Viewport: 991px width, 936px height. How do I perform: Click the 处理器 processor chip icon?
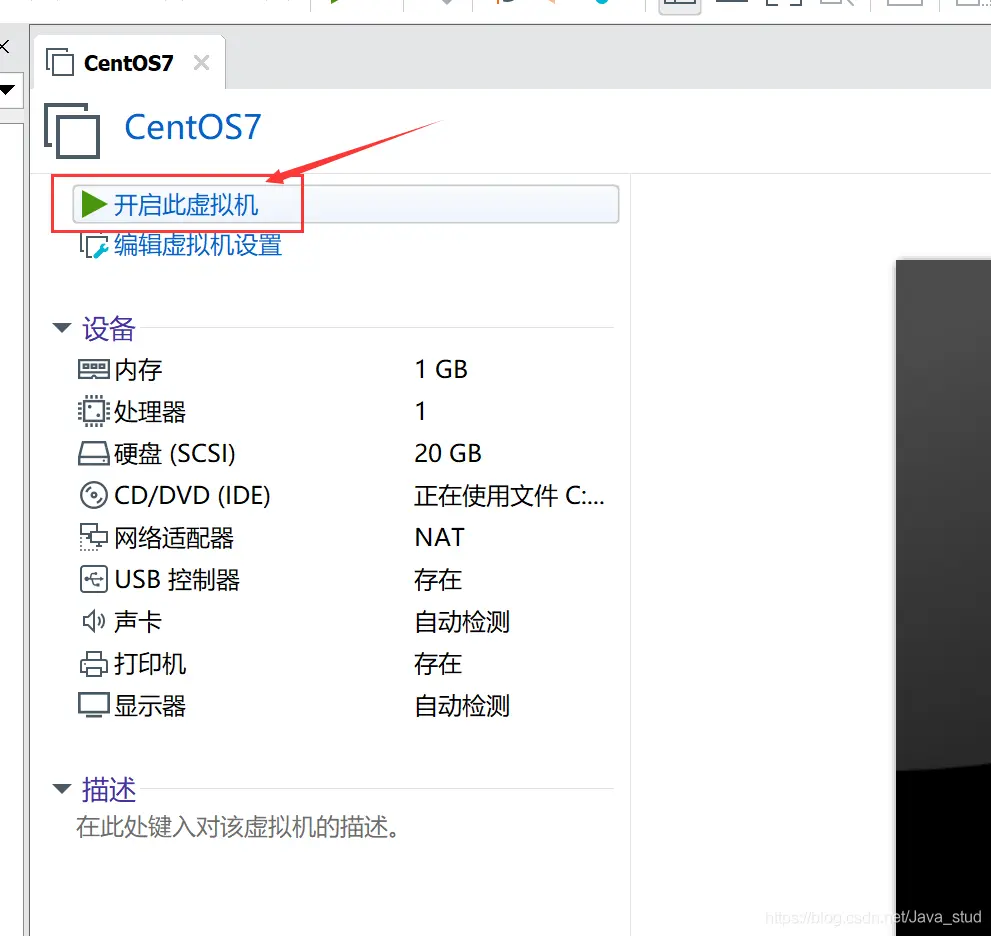tap(94, 411)
